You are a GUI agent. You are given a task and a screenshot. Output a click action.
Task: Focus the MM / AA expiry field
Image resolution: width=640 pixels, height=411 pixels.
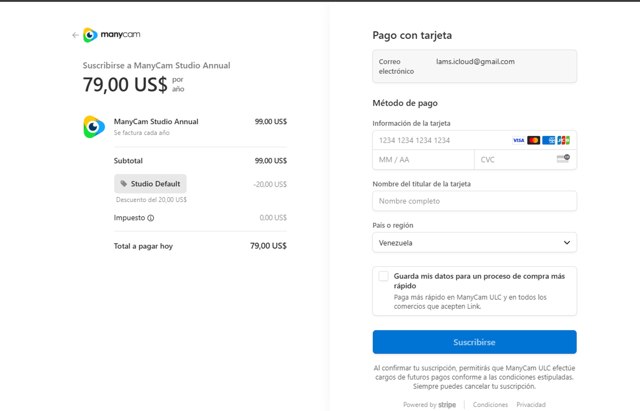[x=423, y=160]
